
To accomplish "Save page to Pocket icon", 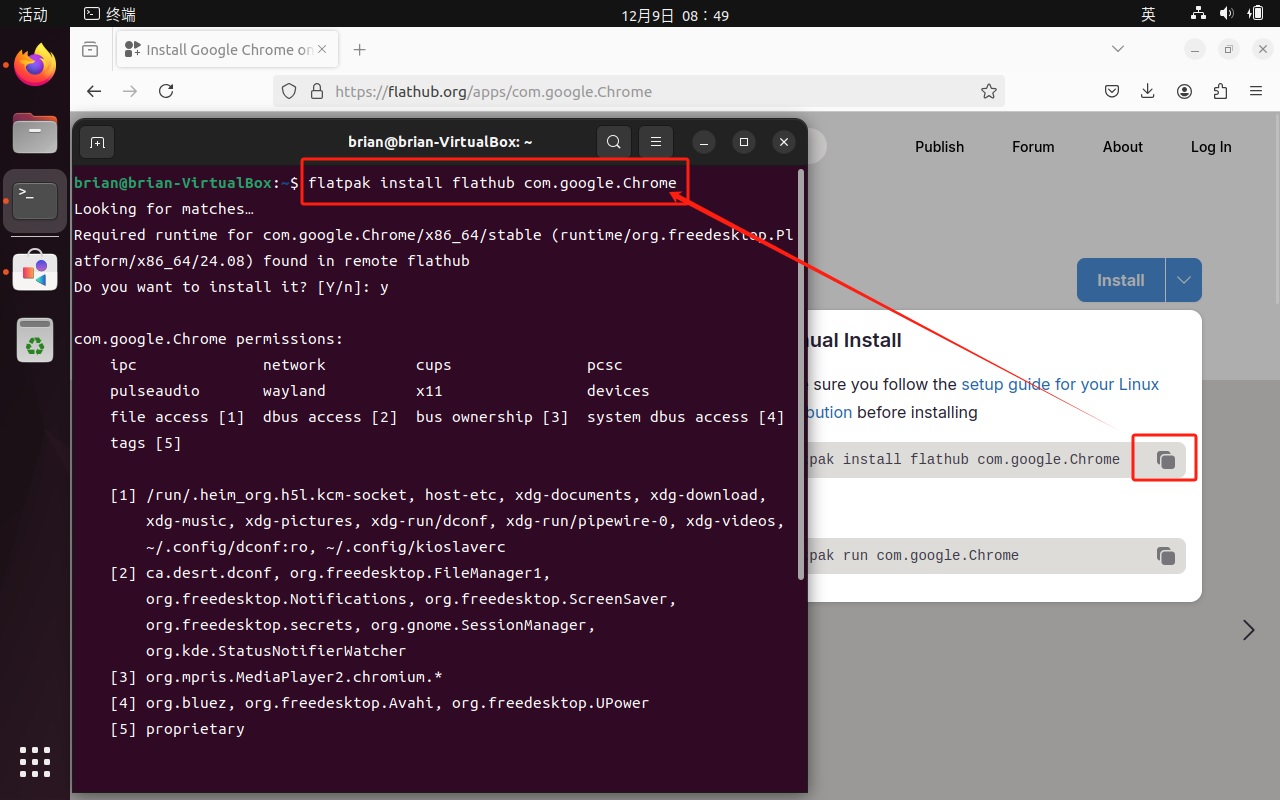I will 1112,91.
